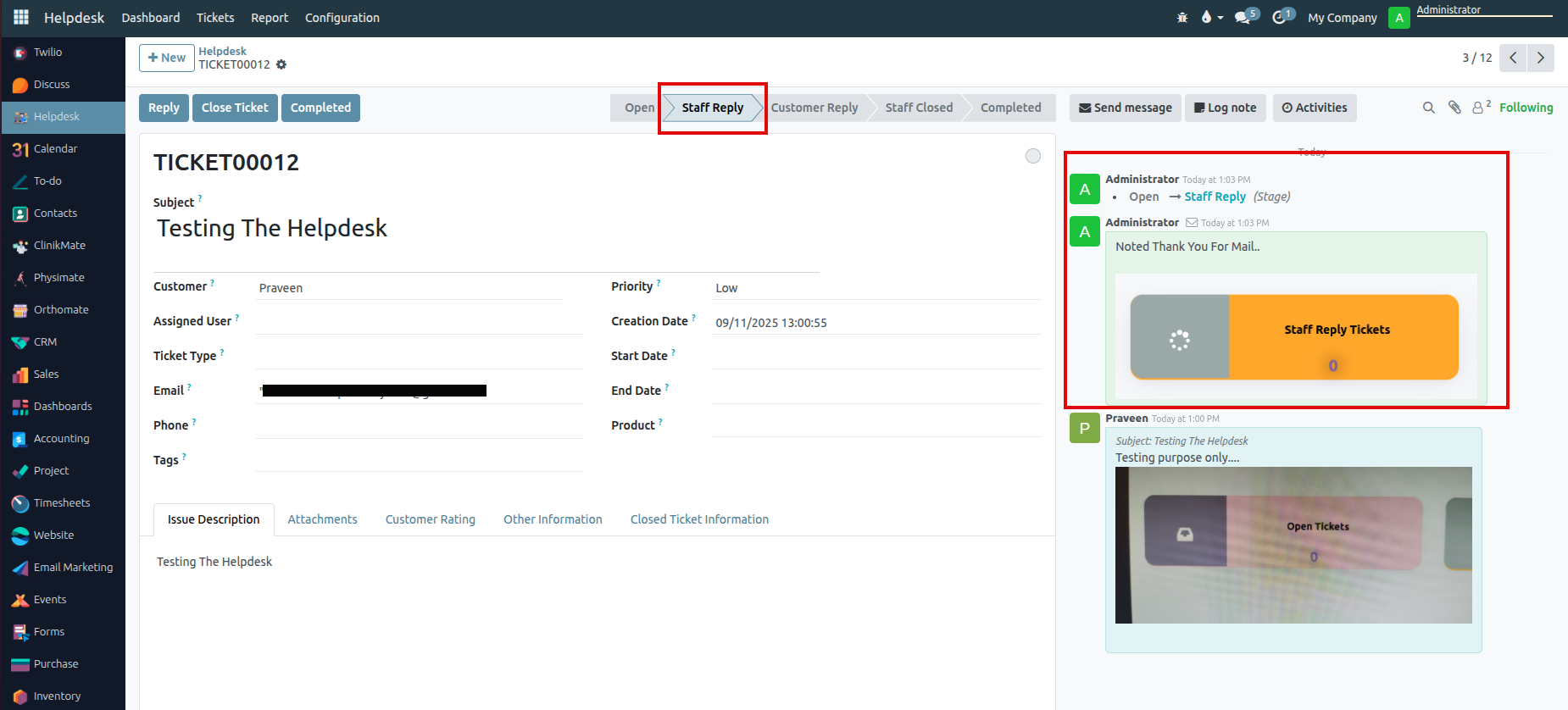1568x710 pixels.
Task: Toggle Following status for this ticket
Action: [x=1526, y=108]
